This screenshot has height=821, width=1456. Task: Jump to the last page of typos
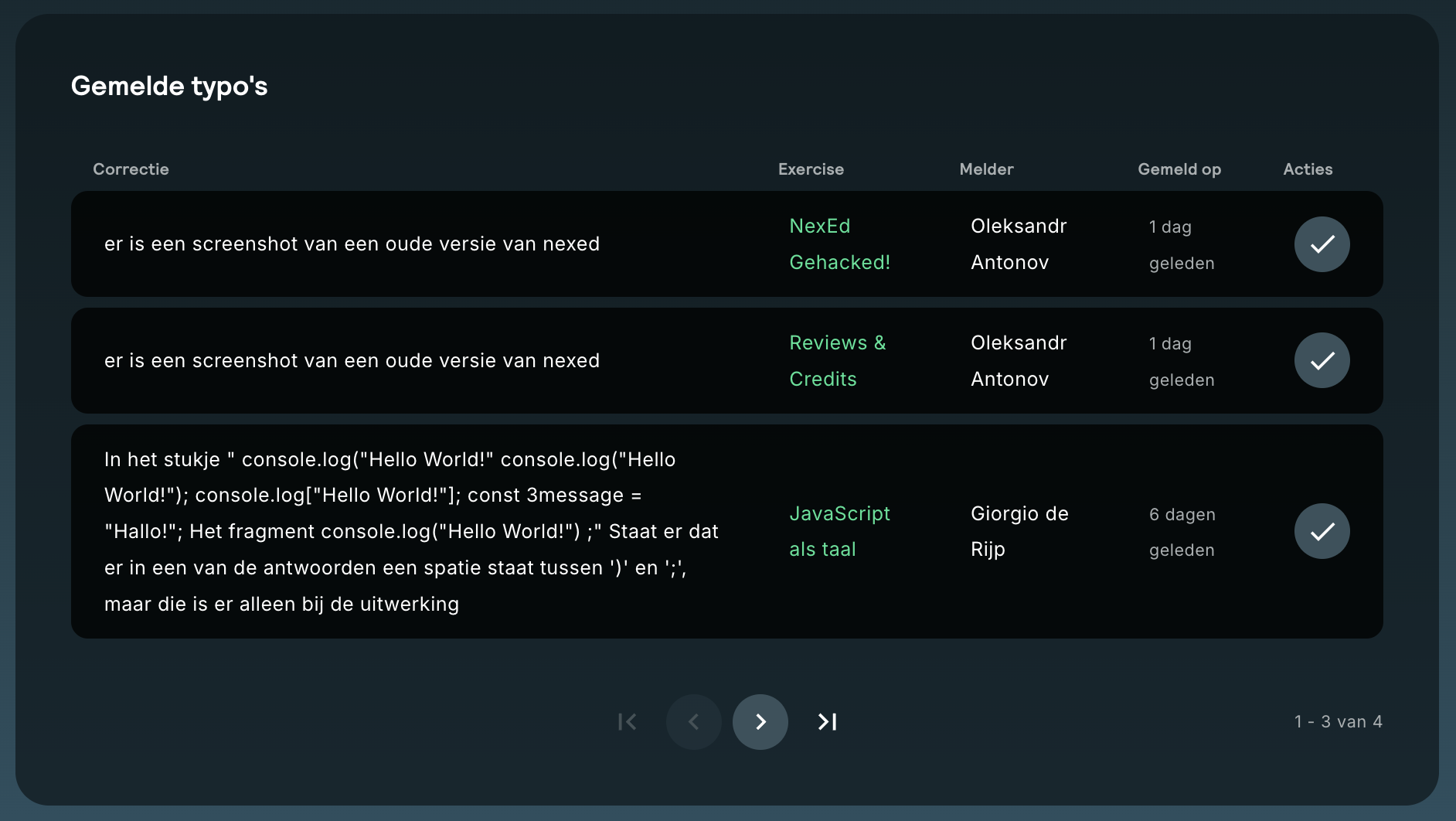pyautogui.click(x=827, y=722)
